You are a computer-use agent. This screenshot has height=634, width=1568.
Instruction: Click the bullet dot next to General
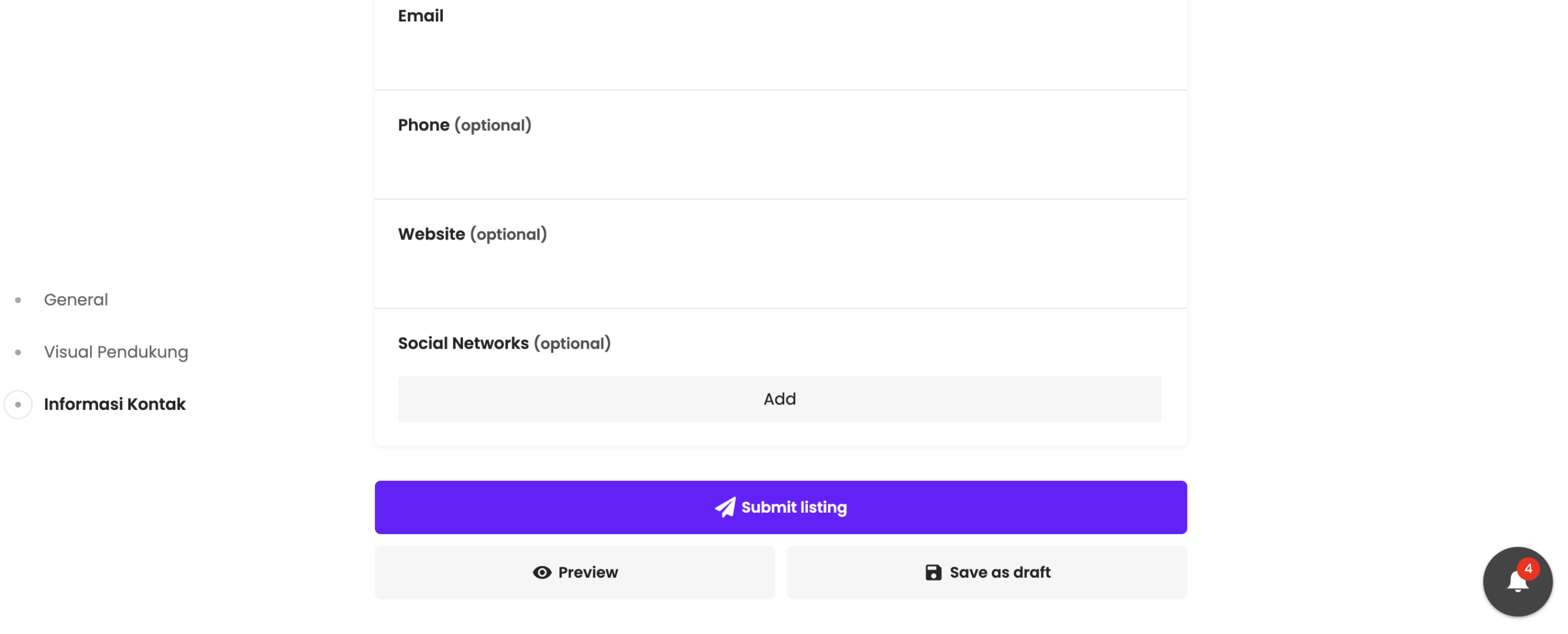[18, 300]
